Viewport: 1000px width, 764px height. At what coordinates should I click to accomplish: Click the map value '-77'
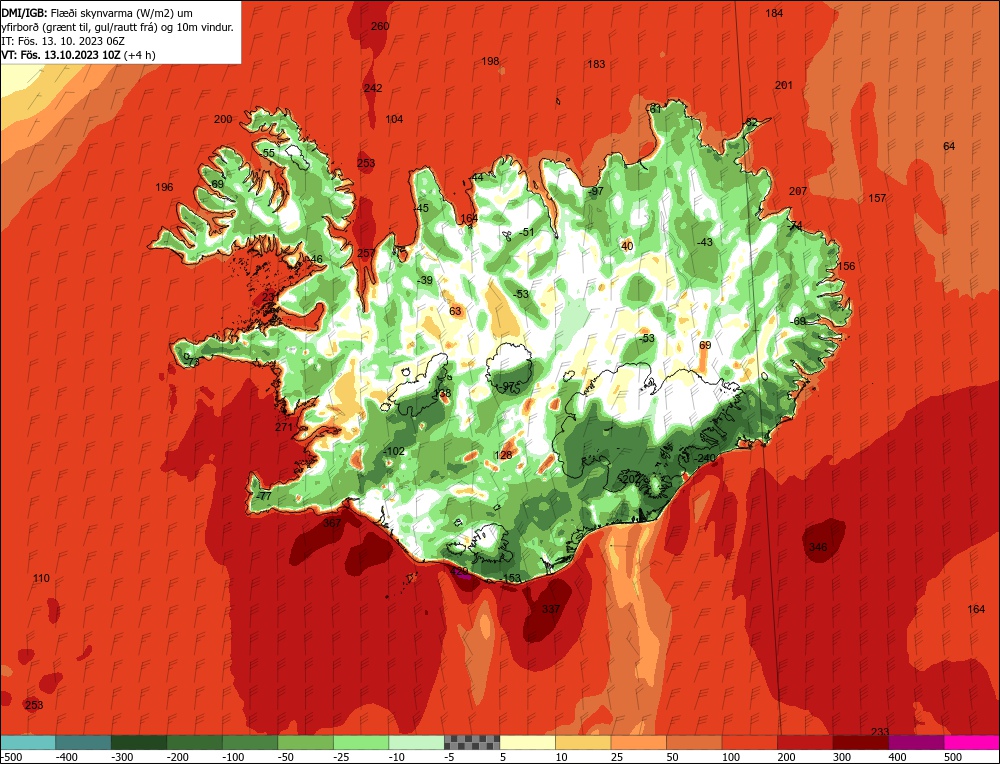(263, 496)
